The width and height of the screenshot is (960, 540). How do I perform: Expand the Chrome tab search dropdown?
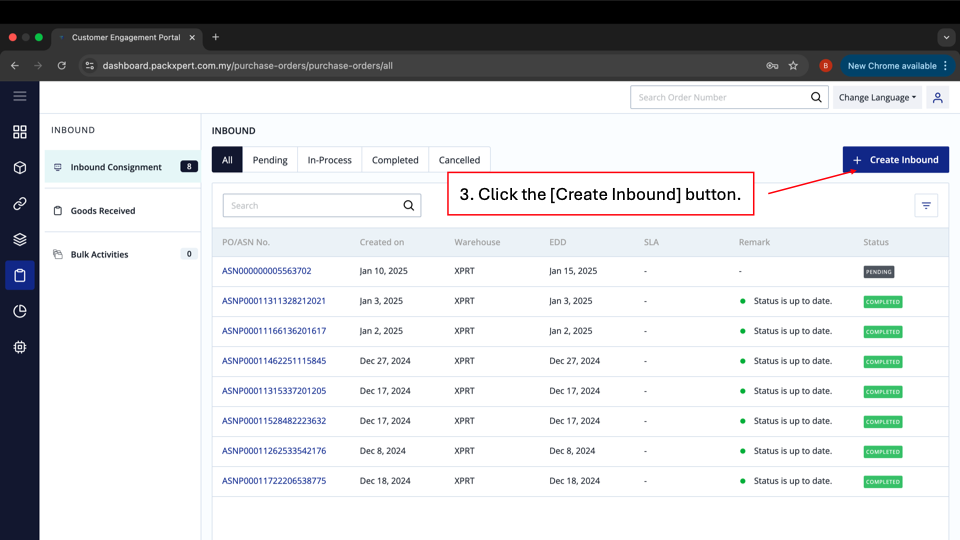click(x=946, y=37)
